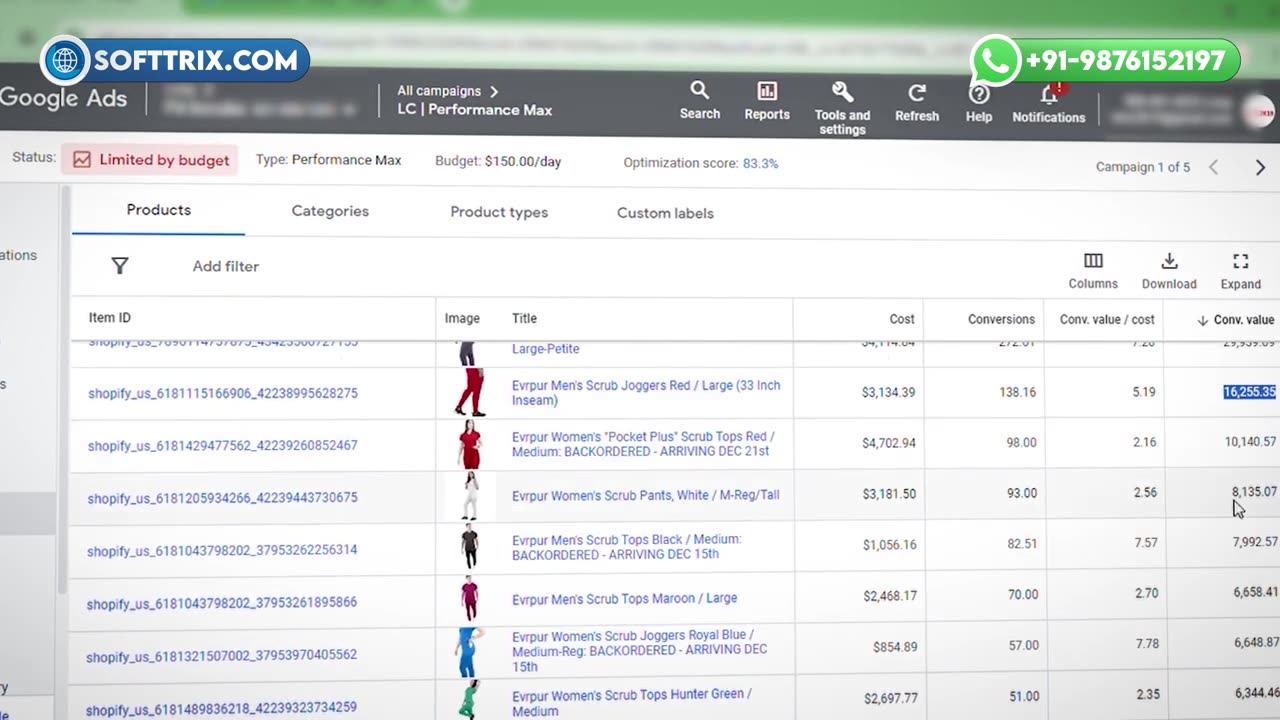
Task: Open item shopify_us_6181429477562_42239260852467
Action: 222,445
